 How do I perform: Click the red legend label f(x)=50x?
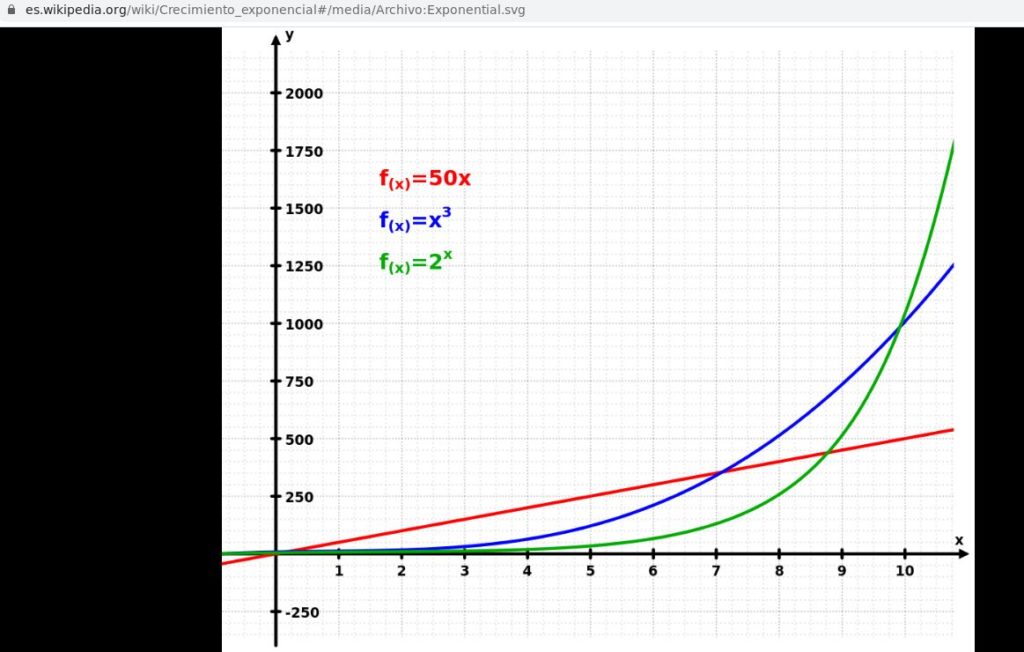click(x=425, y=178)
